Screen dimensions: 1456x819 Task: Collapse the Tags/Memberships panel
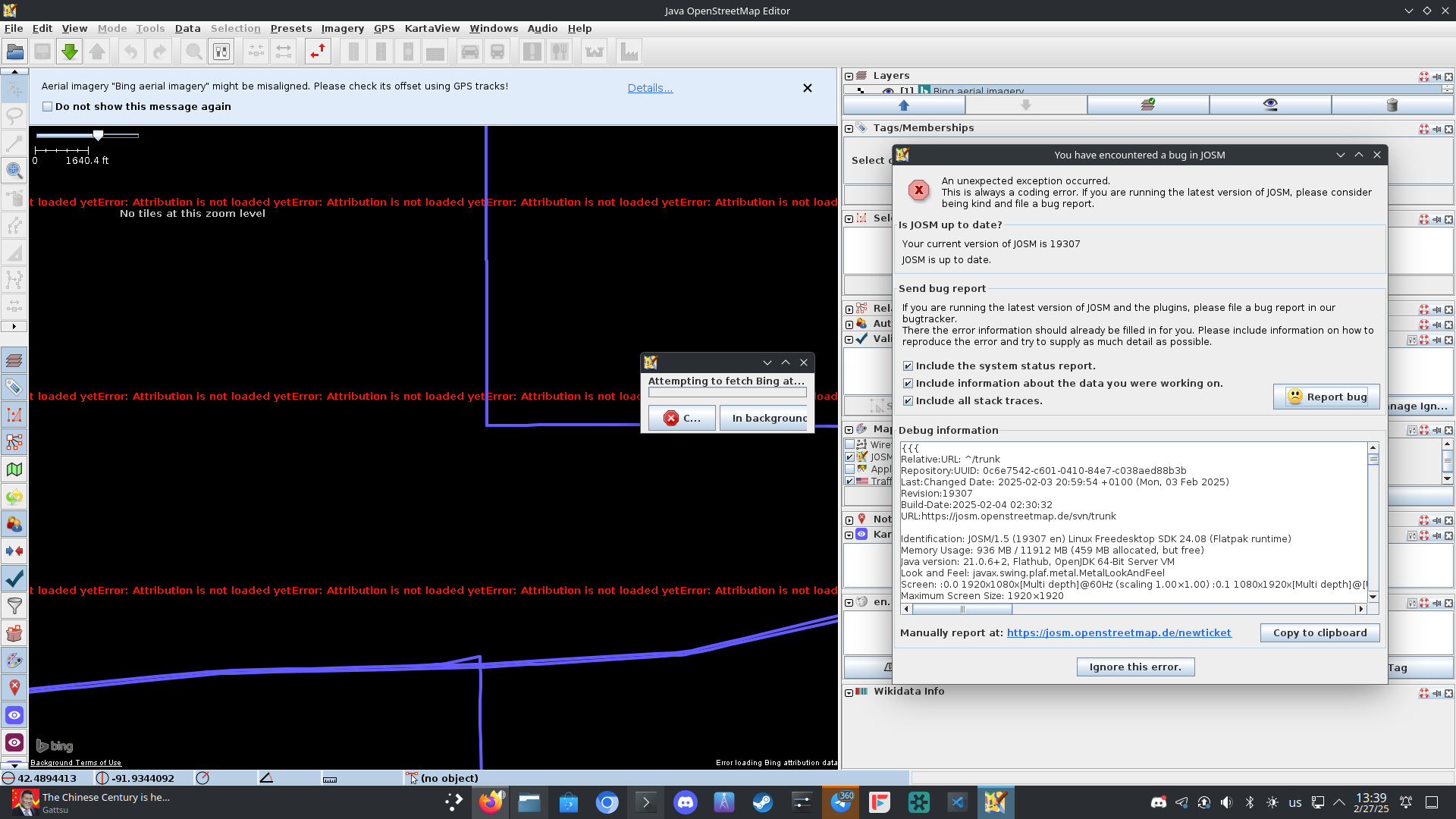coord(849,128)
